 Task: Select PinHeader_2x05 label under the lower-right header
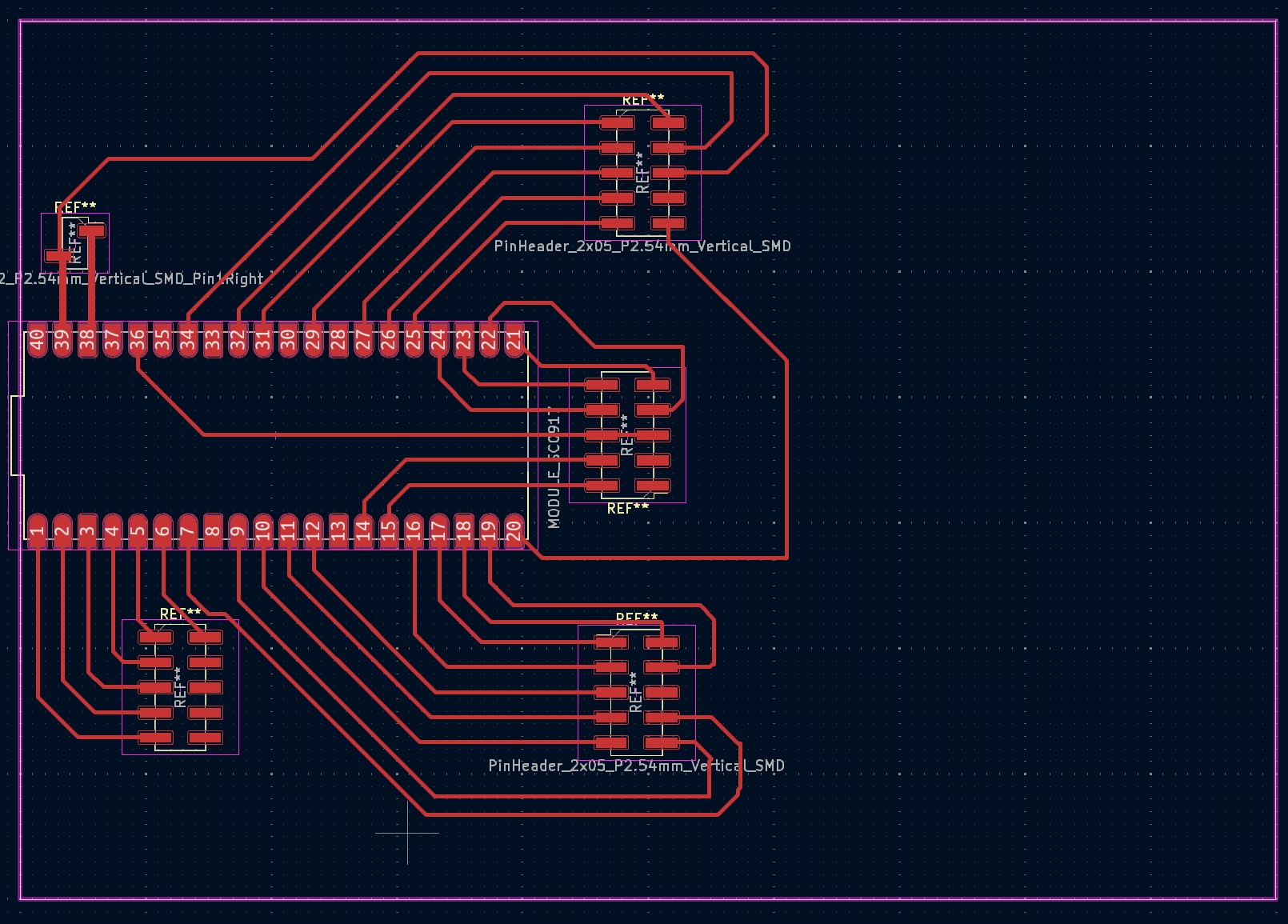637,766
